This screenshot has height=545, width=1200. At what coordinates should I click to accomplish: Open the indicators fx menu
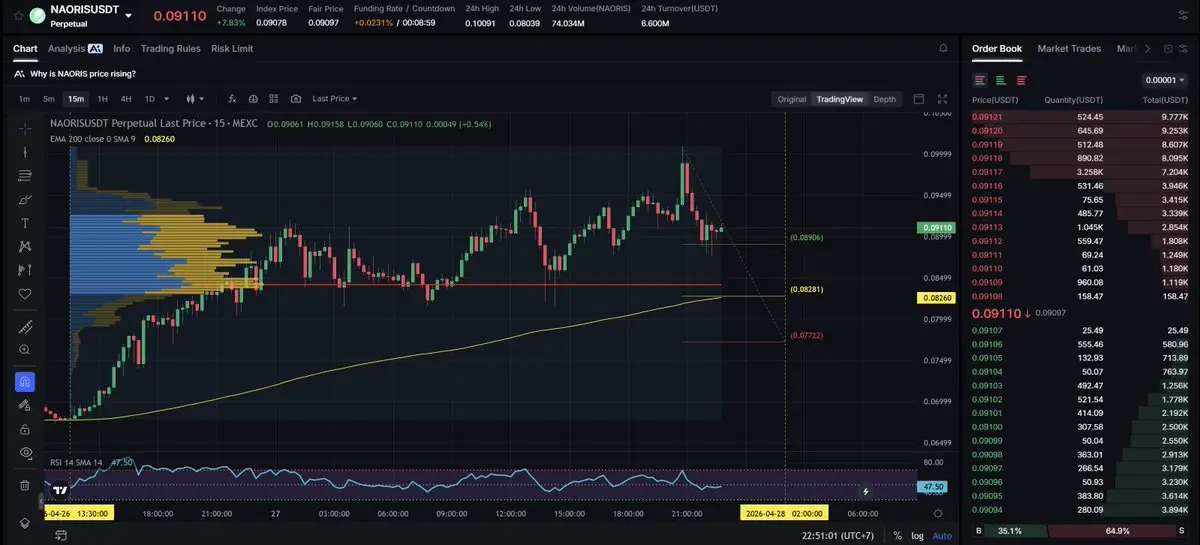tap(233, 99)
